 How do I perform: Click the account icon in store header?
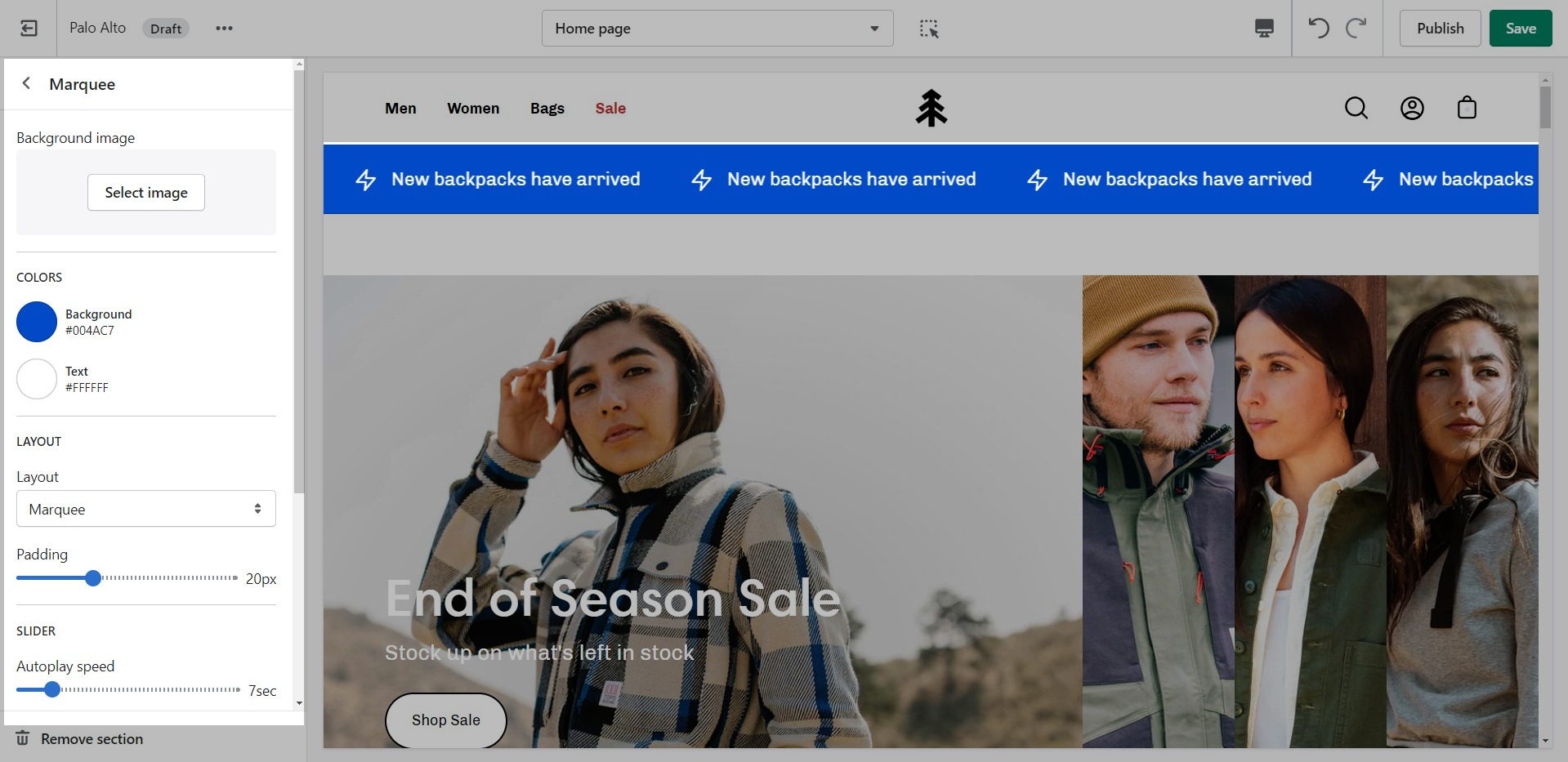pos(1411,108)
